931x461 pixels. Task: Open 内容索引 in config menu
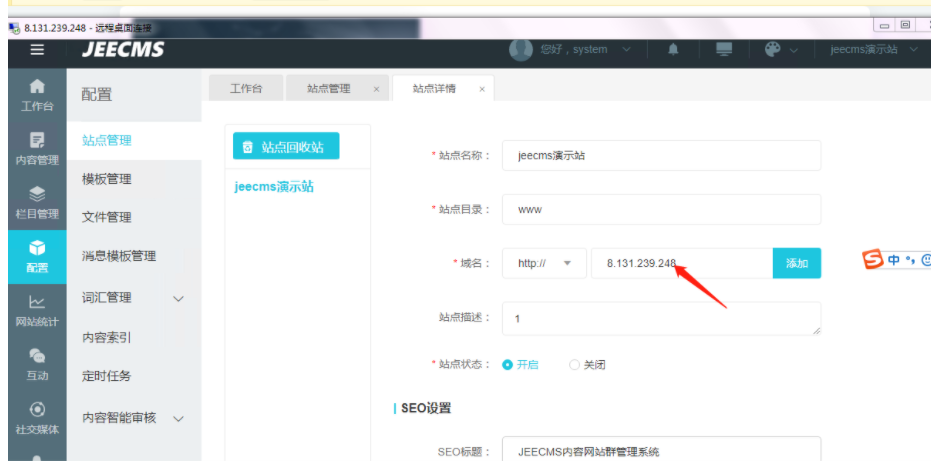tap(134, 337)
